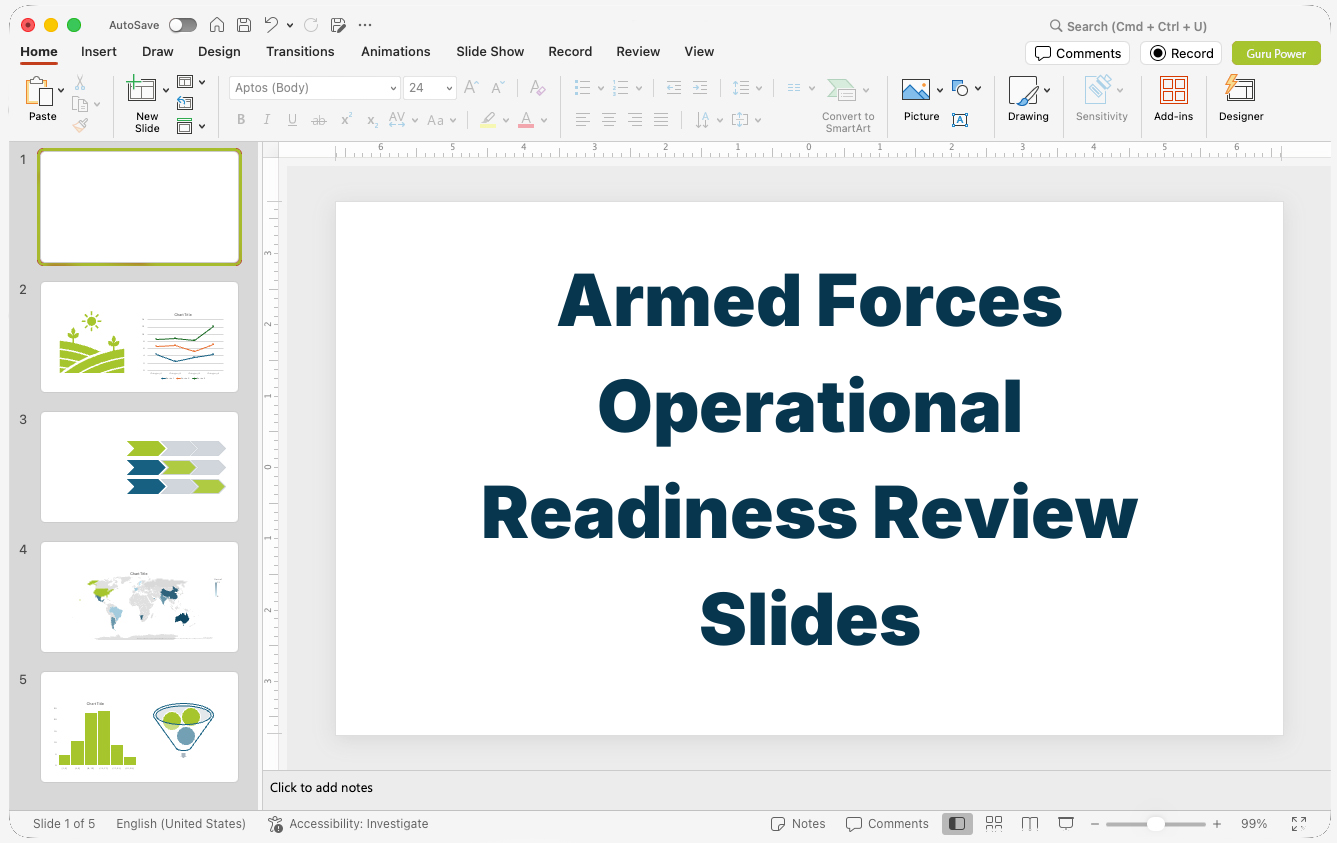Switch to the Transitions tab
The width and height of the screenshot is (1337, 843).
tap(300, 51)
